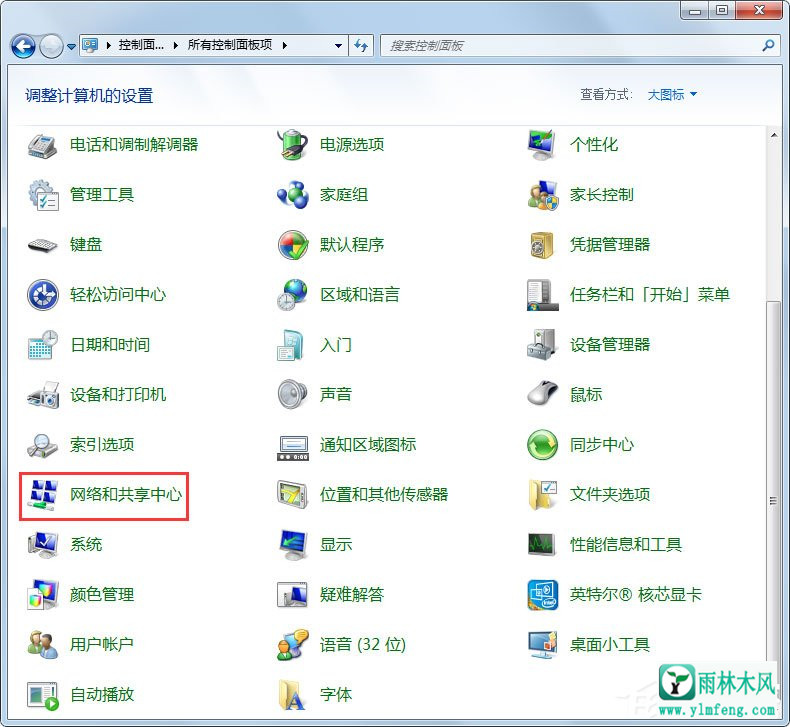Expand the 所有控制面板项 breadcrumb arrow
This screenshot has width=790, height=727.
285,45
